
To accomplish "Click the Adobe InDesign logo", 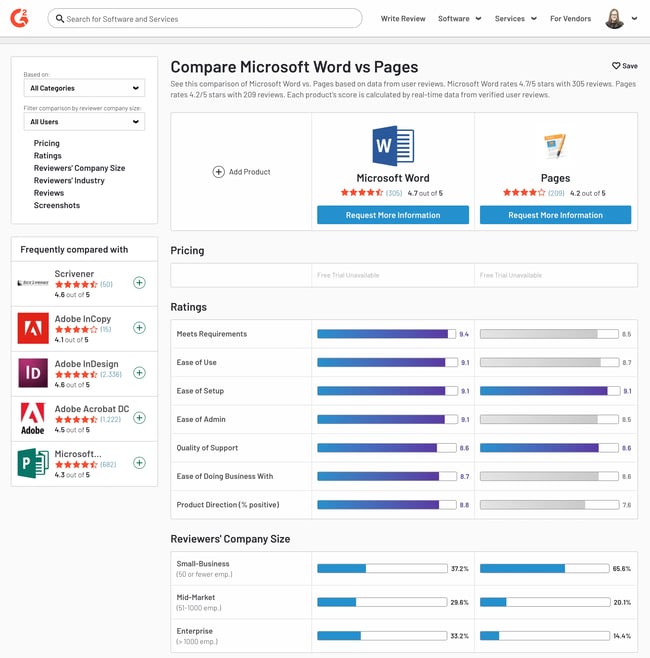I will [33, 373].
